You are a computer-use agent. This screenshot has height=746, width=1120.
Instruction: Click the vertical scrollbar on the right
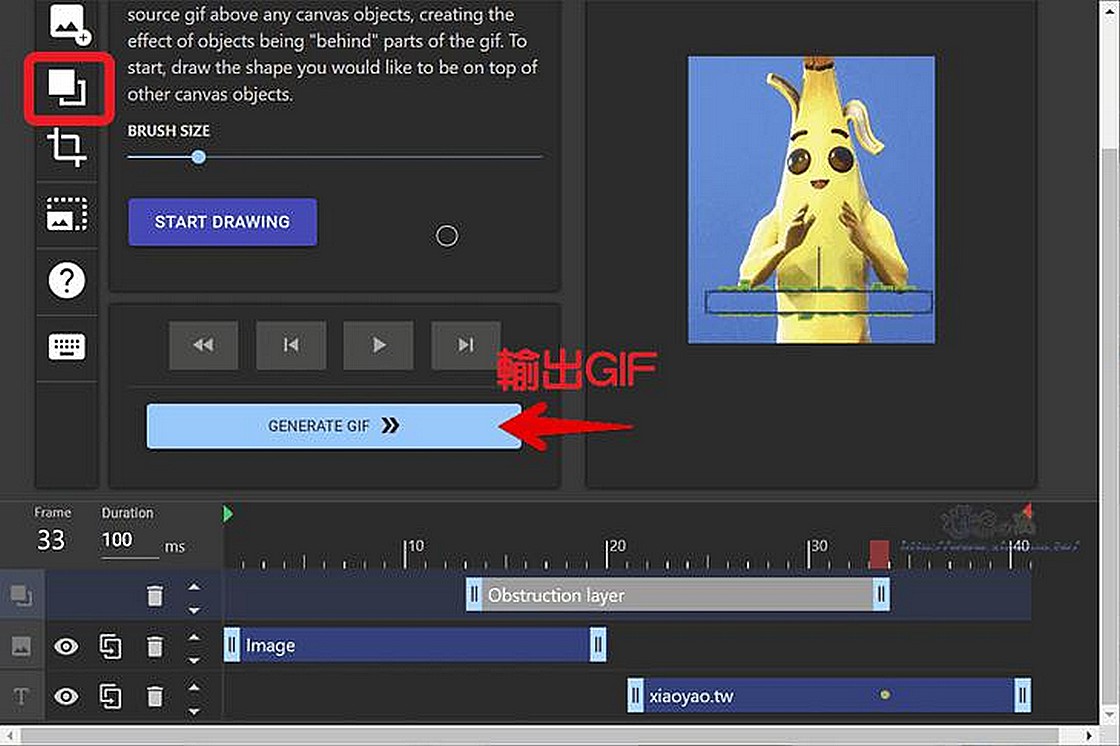tap(1109, 429)
